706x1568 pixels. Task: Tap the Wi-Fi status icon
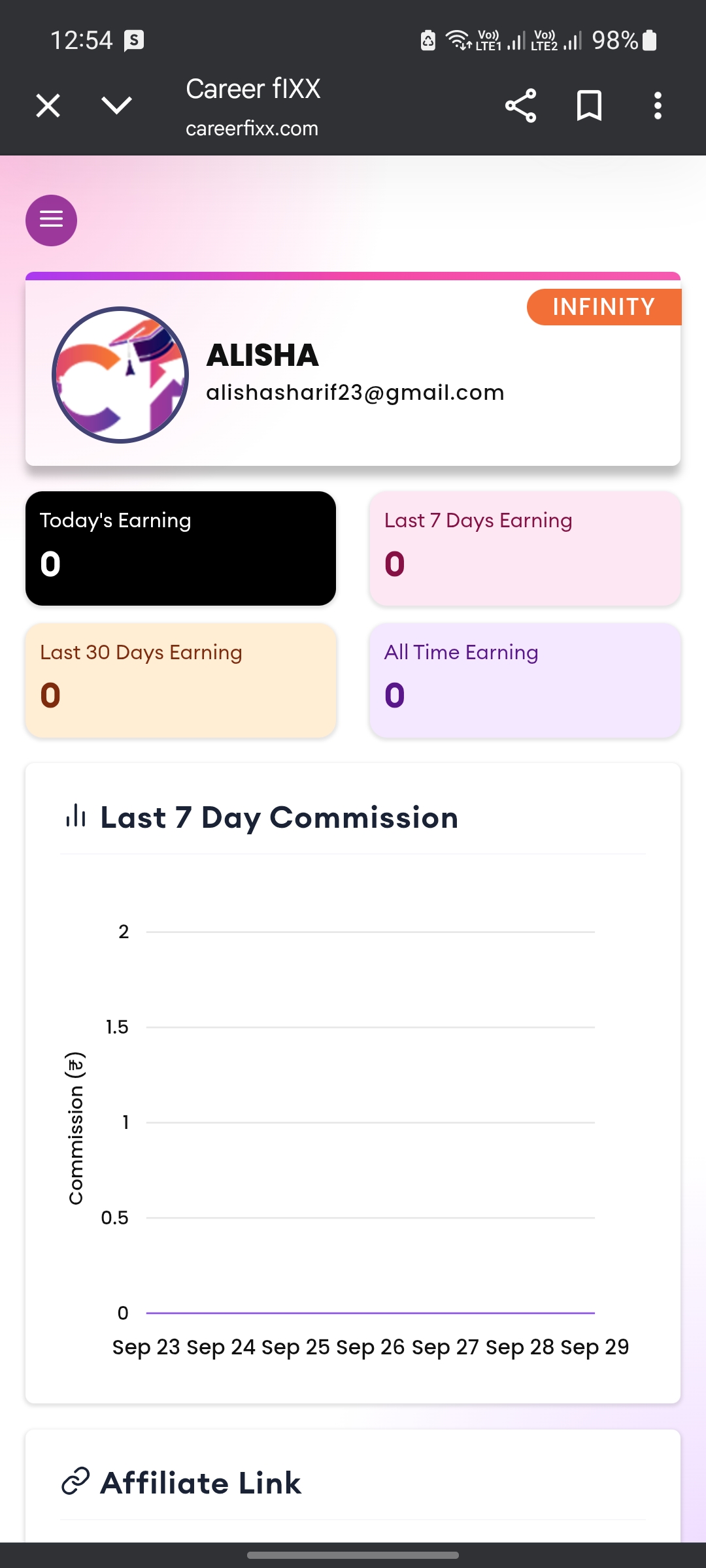458,41
